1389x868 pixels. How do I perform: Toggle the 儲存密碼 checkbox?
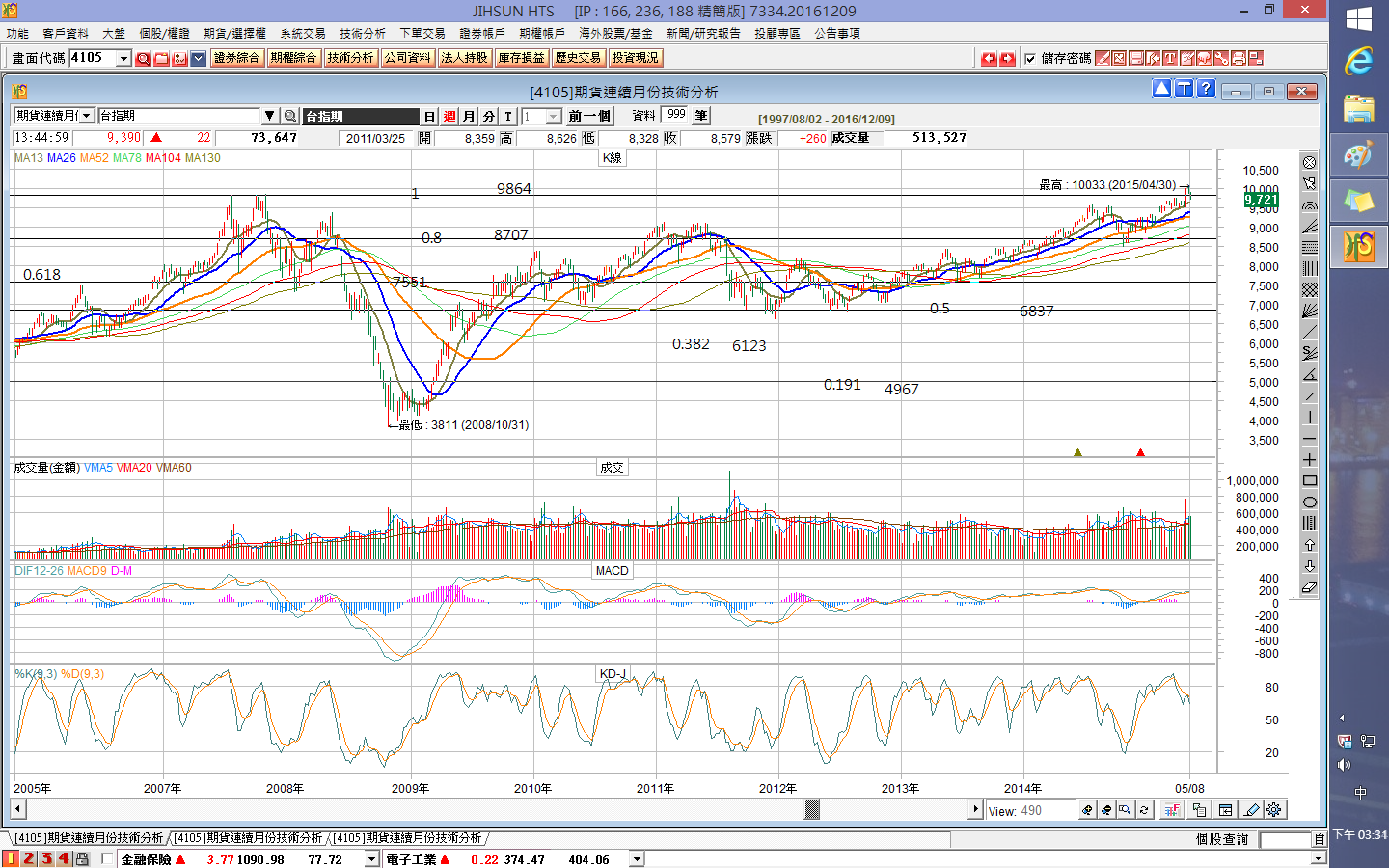click(1030, 59)
